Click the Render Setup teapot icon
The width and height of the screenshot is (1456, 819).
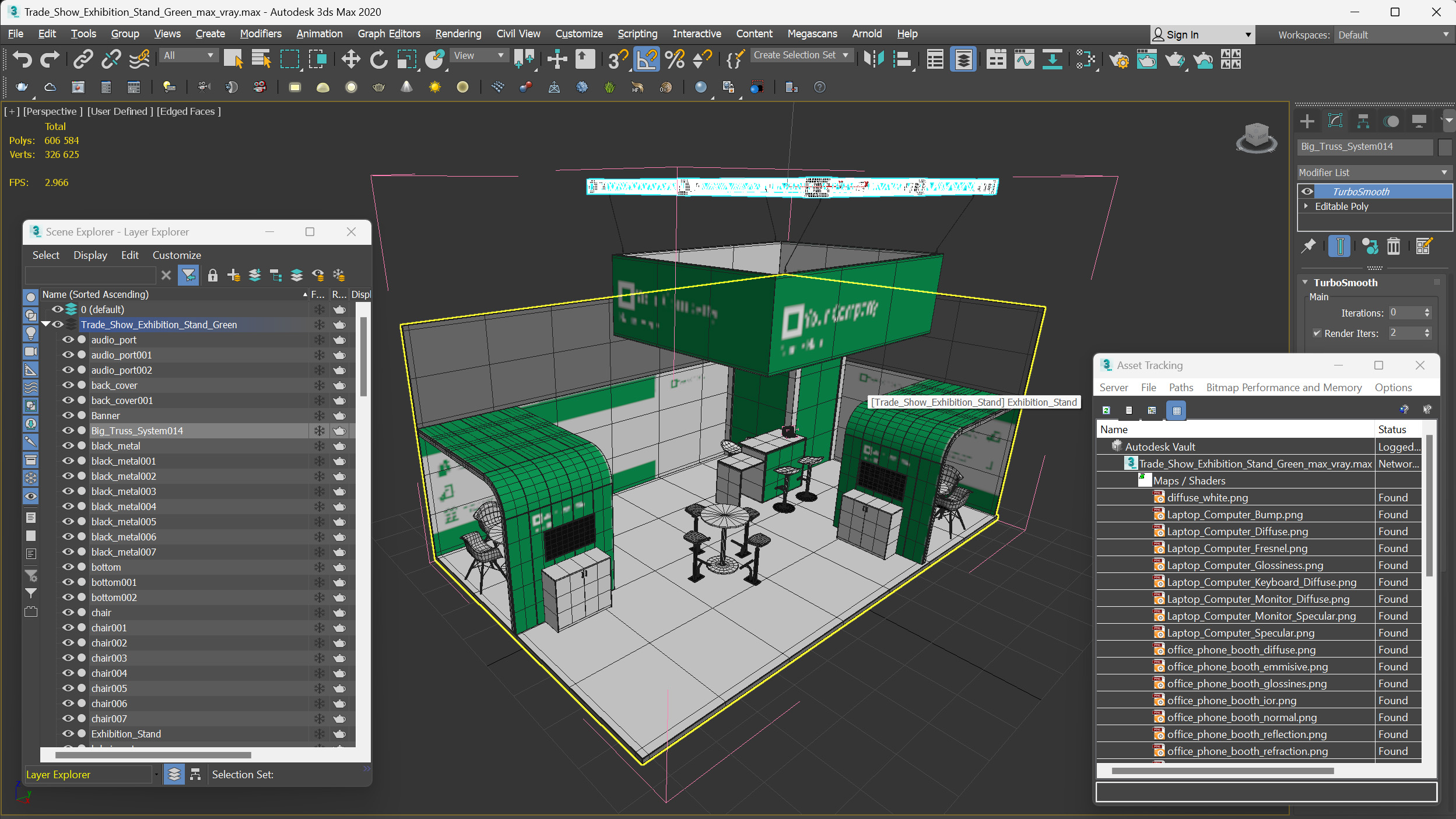(1118, 59)
